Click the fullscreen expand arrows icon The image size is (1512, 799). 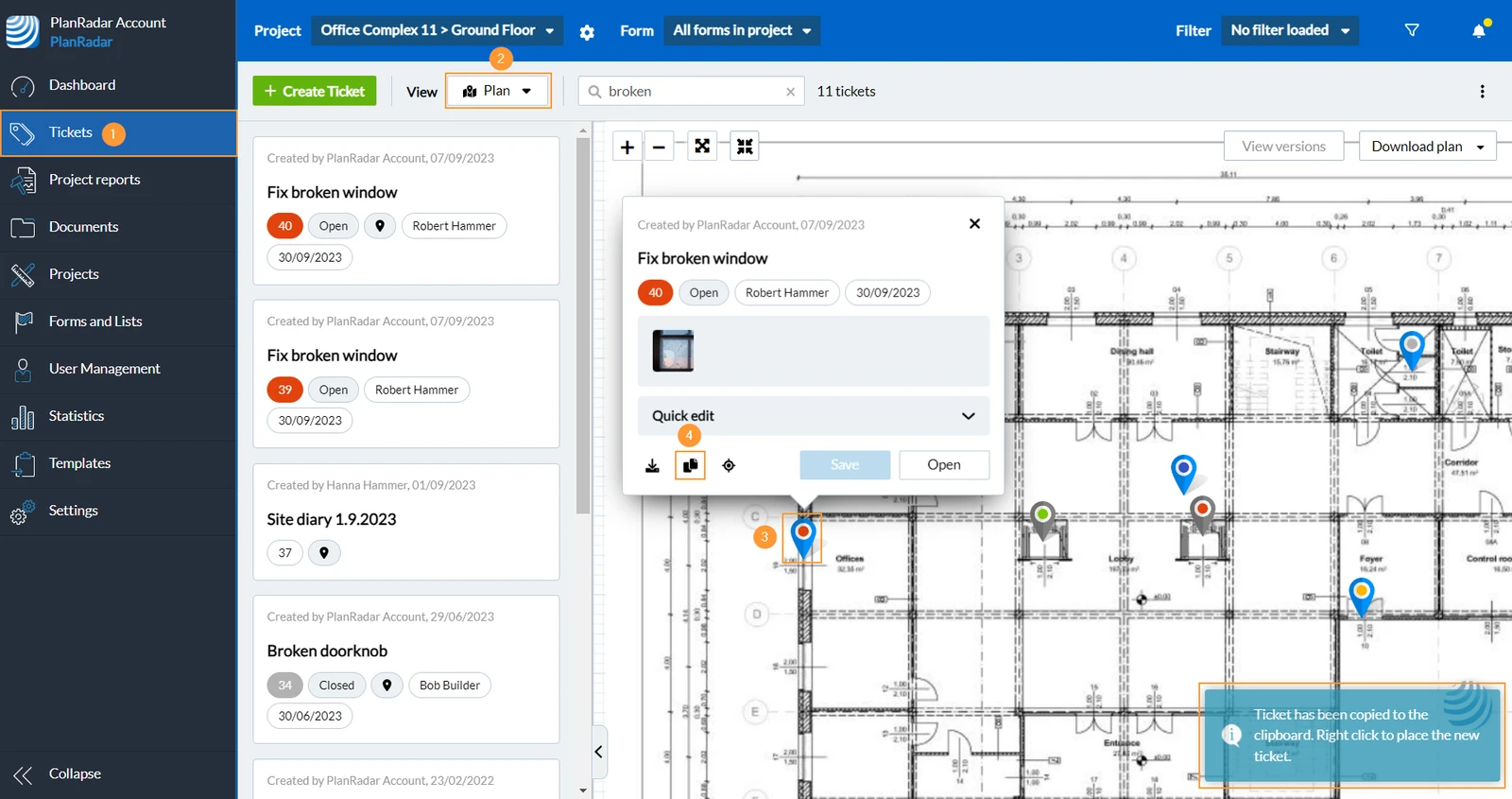[702, 147]
